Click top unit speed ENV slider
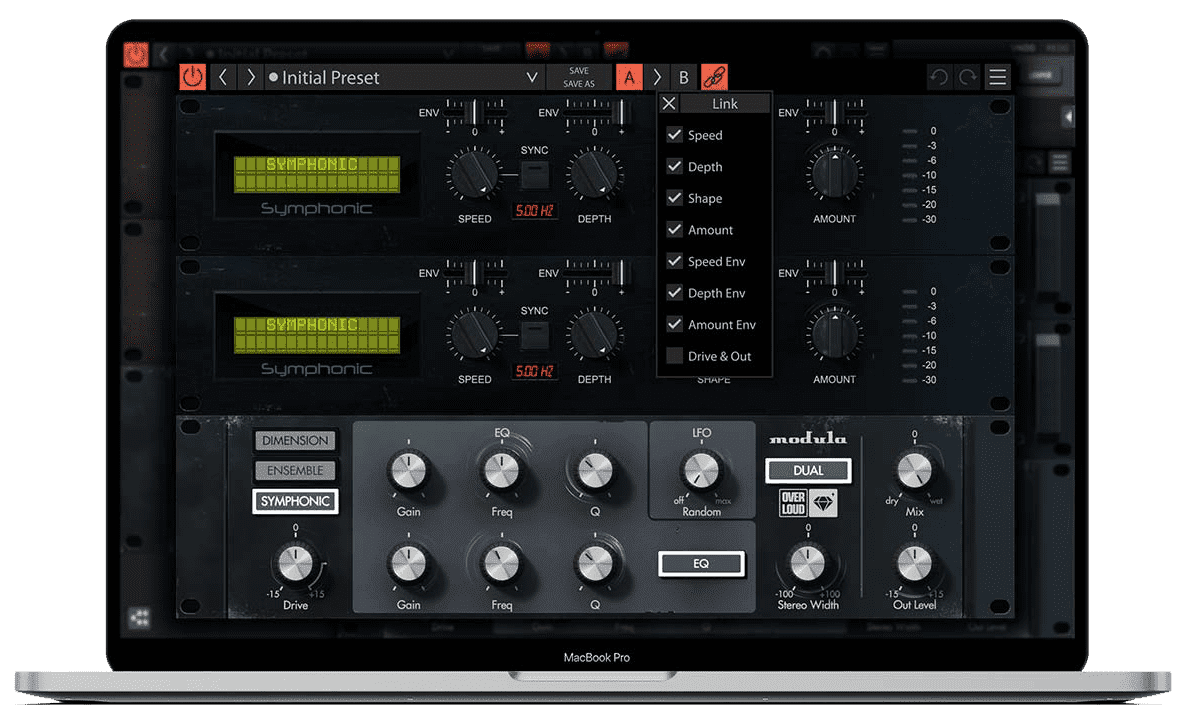The width and height of the screenshot is (1183, 716). tap(475, 113)
